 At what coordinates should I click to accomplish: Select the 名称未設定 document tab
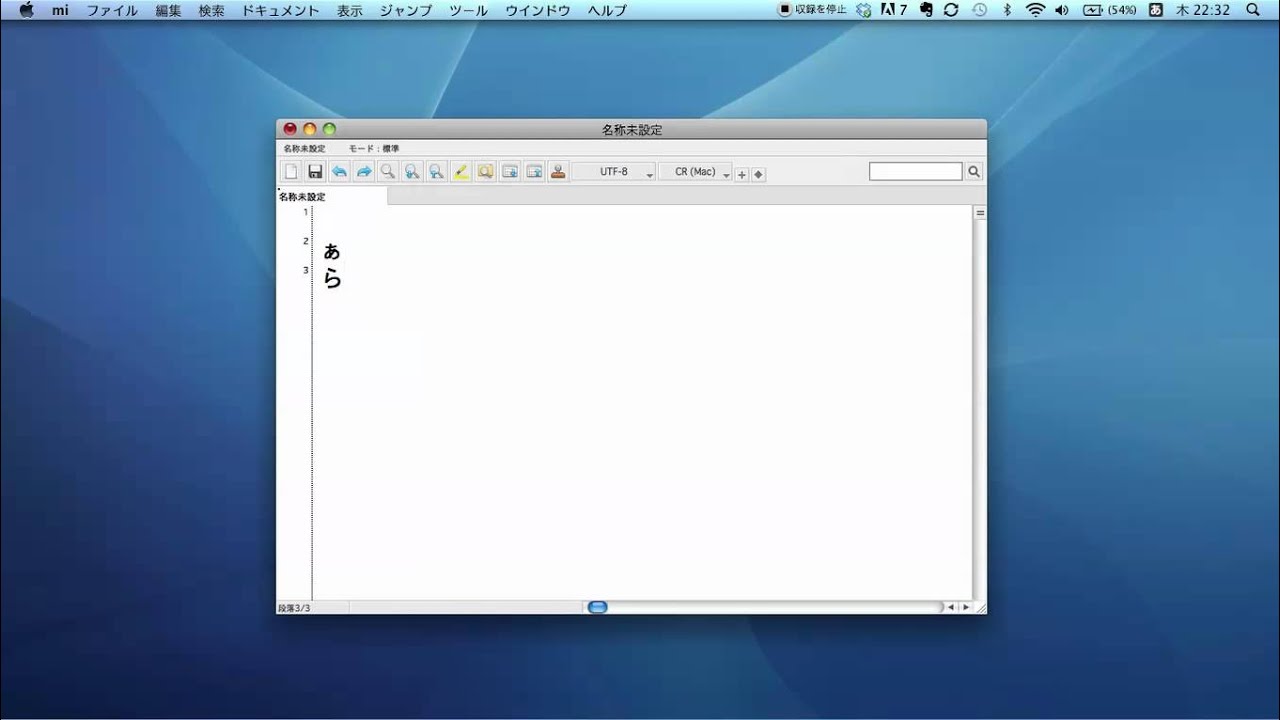[x=332, y=197]
